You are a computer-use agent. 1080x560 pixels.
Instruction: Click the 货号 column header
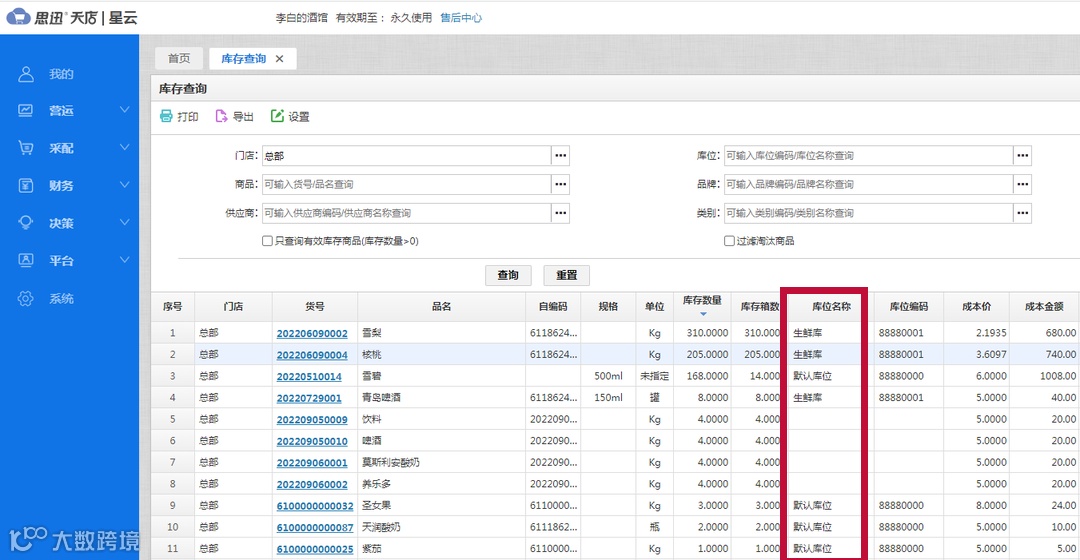[315, 307]
